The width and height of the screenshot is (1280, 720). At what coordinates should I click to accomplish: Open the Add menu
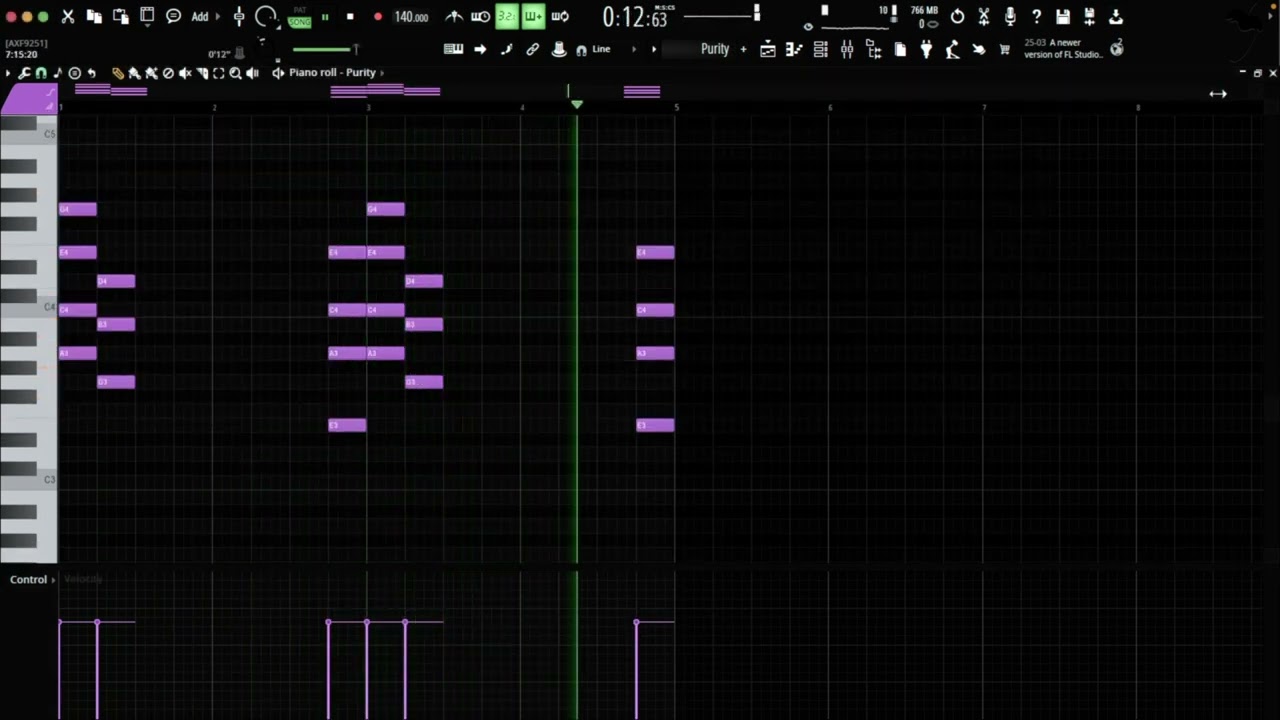tap(200, 17)
